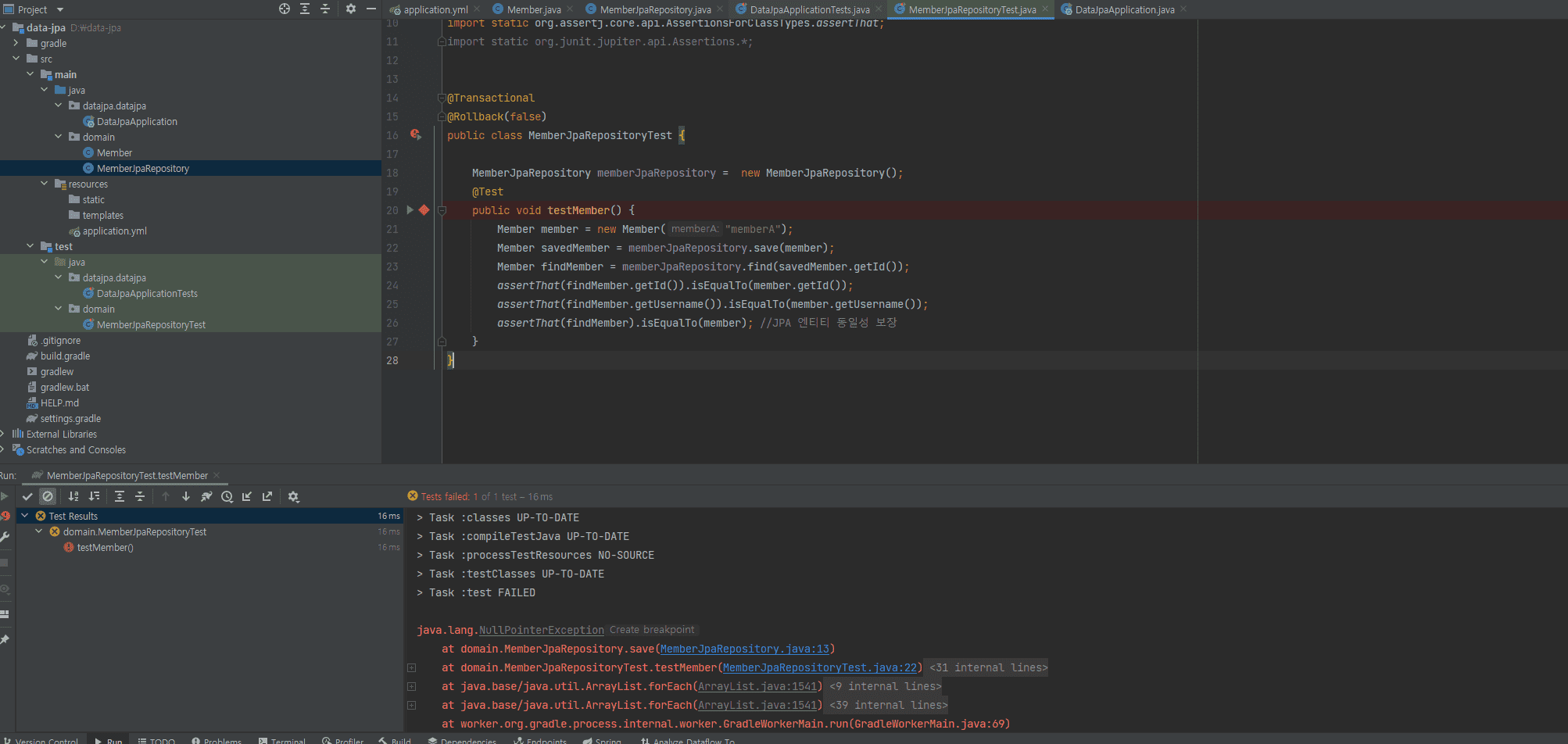Viewport: 1568px width, 744px height.
Task: Sort test results alphabetically
Action: 73,496
